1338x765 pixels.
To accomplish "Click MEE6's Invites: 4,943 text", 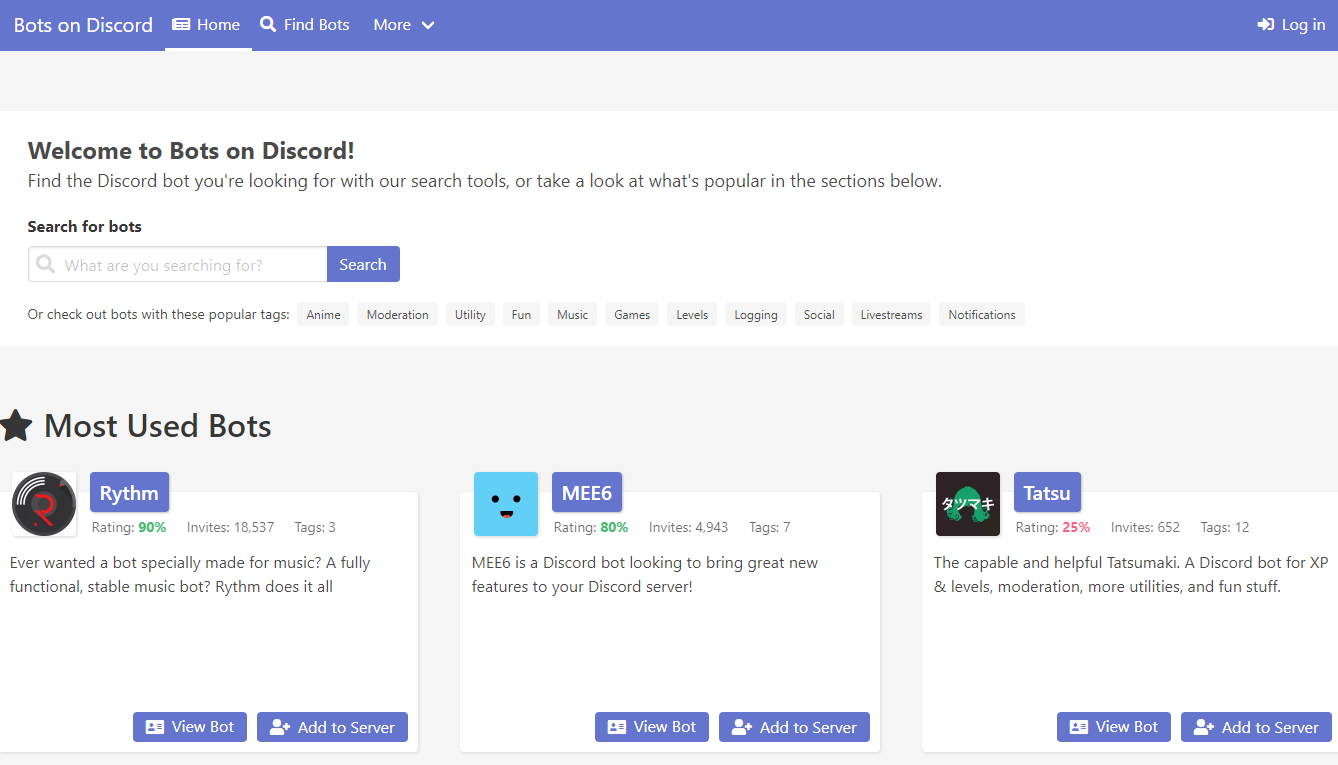I will (688, 527).
